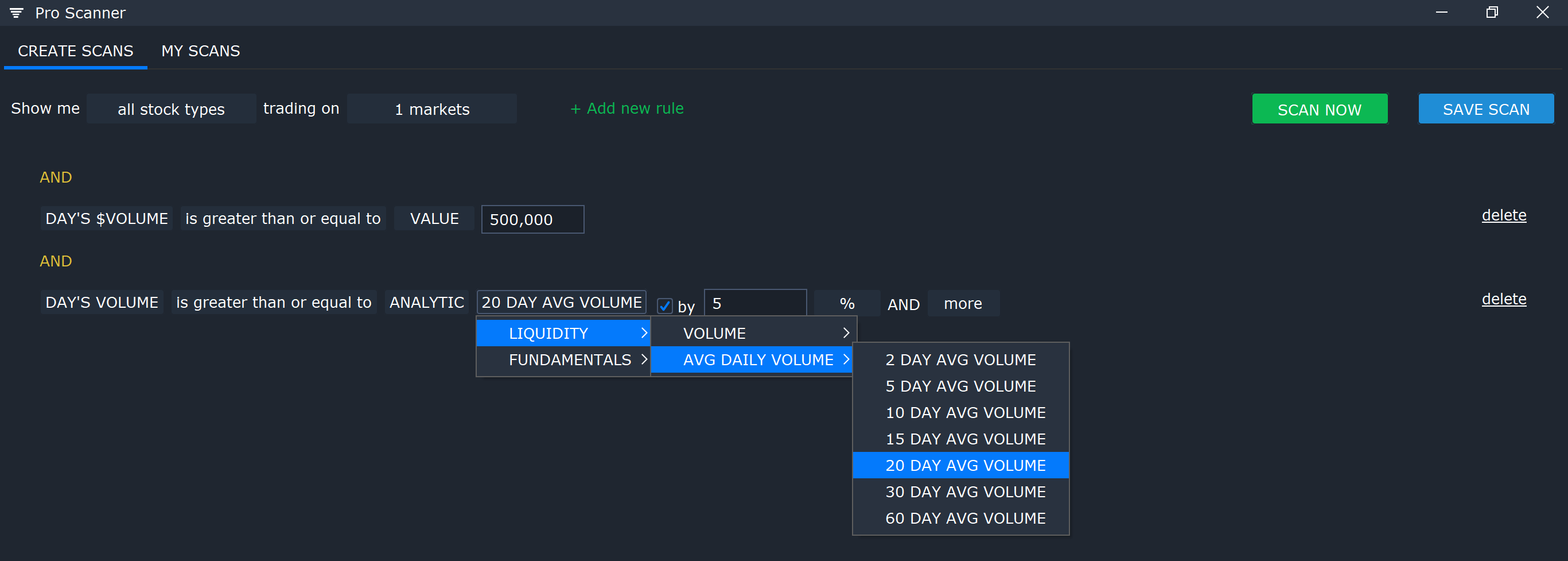Viewport: 1568px width, 561px height.
Task: Click the 'more' option in the rule
Action: [x=963, y=303]
